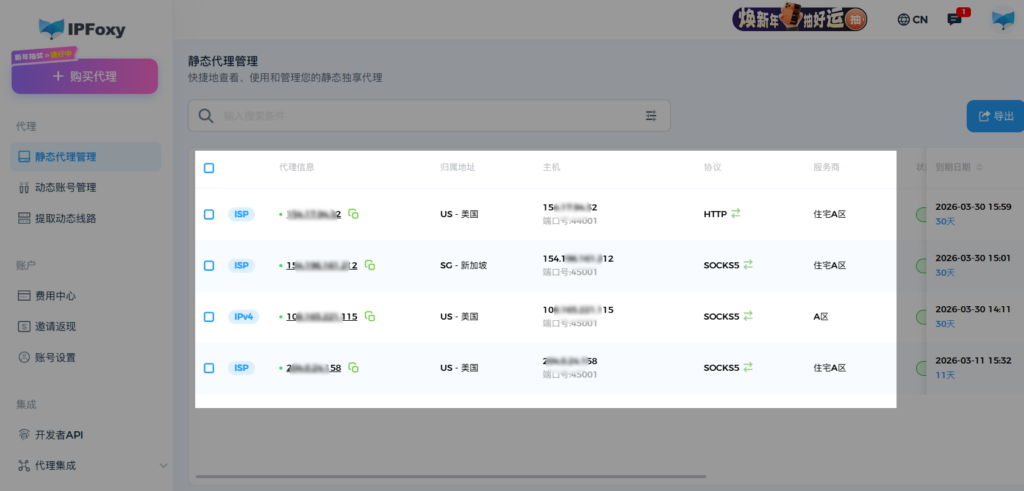This screenshot has width=1024, height=491.
Task: Click the switch-protocol arrows next to HTTP
Action: (736, 213)
